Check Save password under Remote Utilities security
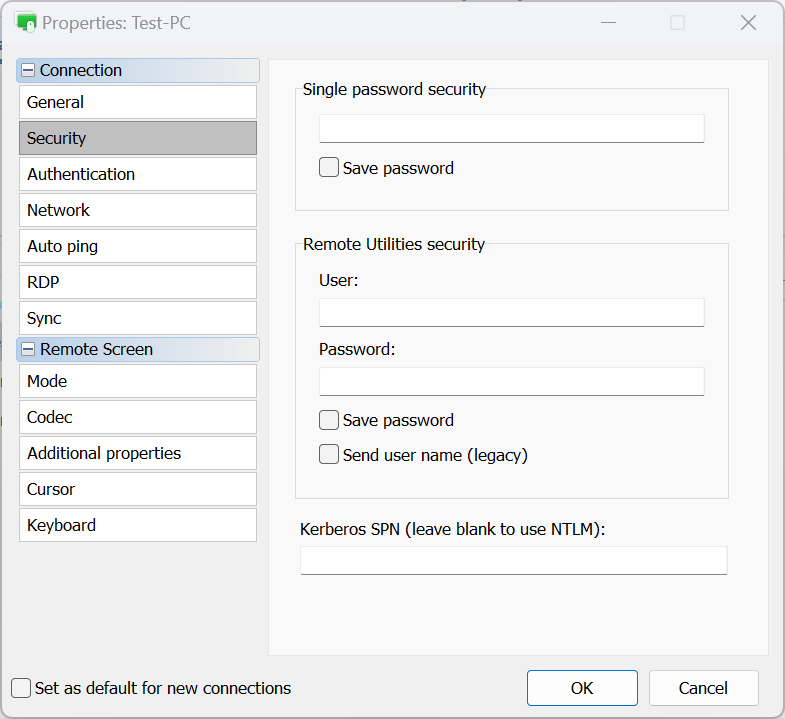785x719 pixels. click(x=329, y=420)
